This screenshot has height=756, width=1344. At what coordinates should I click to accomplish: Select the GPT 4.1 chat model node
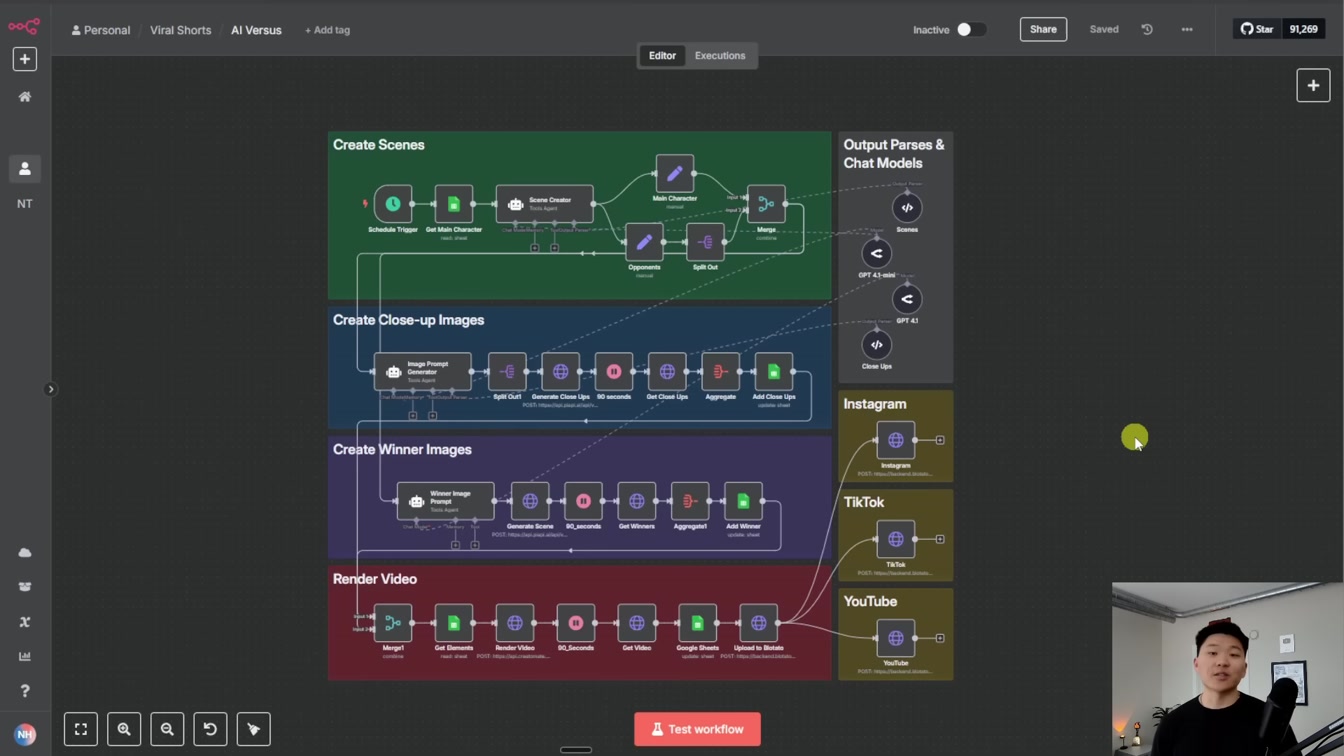click(x=907, y=299)
